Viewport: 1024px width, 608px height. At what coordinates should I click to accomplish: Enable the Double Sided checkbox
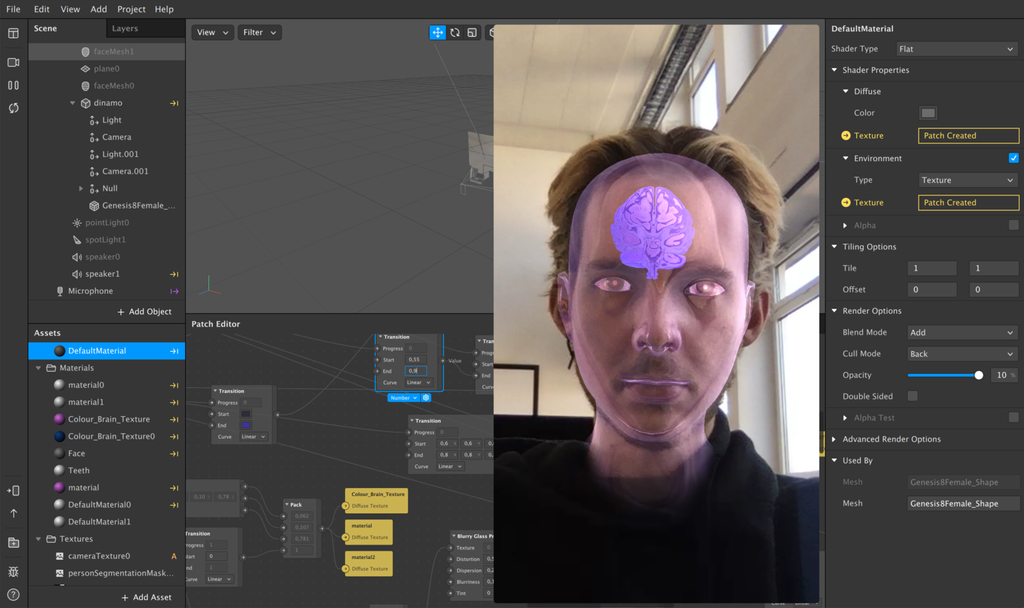pyautogui.click(x=911, y=395)
